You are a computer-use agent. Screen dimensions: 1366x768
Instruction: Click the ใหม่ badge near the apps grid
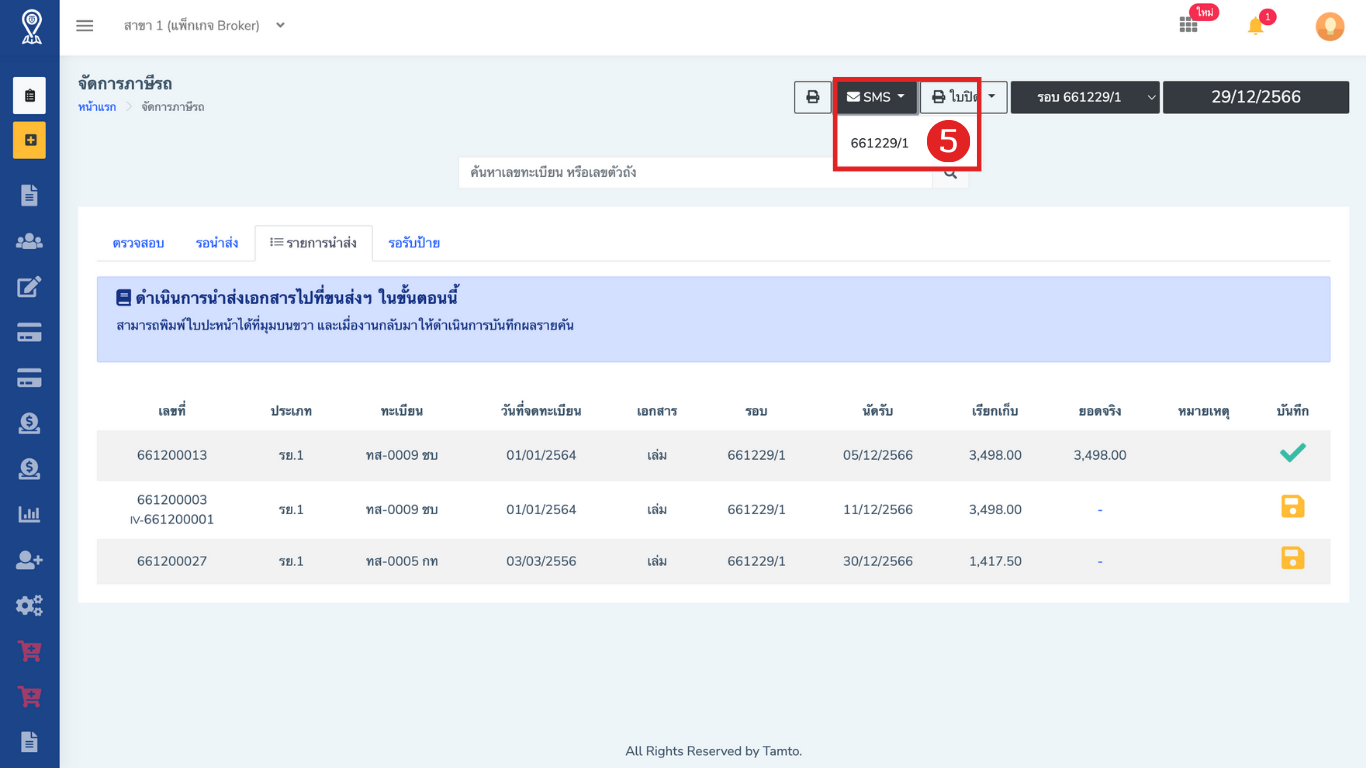click(1204, 12)
